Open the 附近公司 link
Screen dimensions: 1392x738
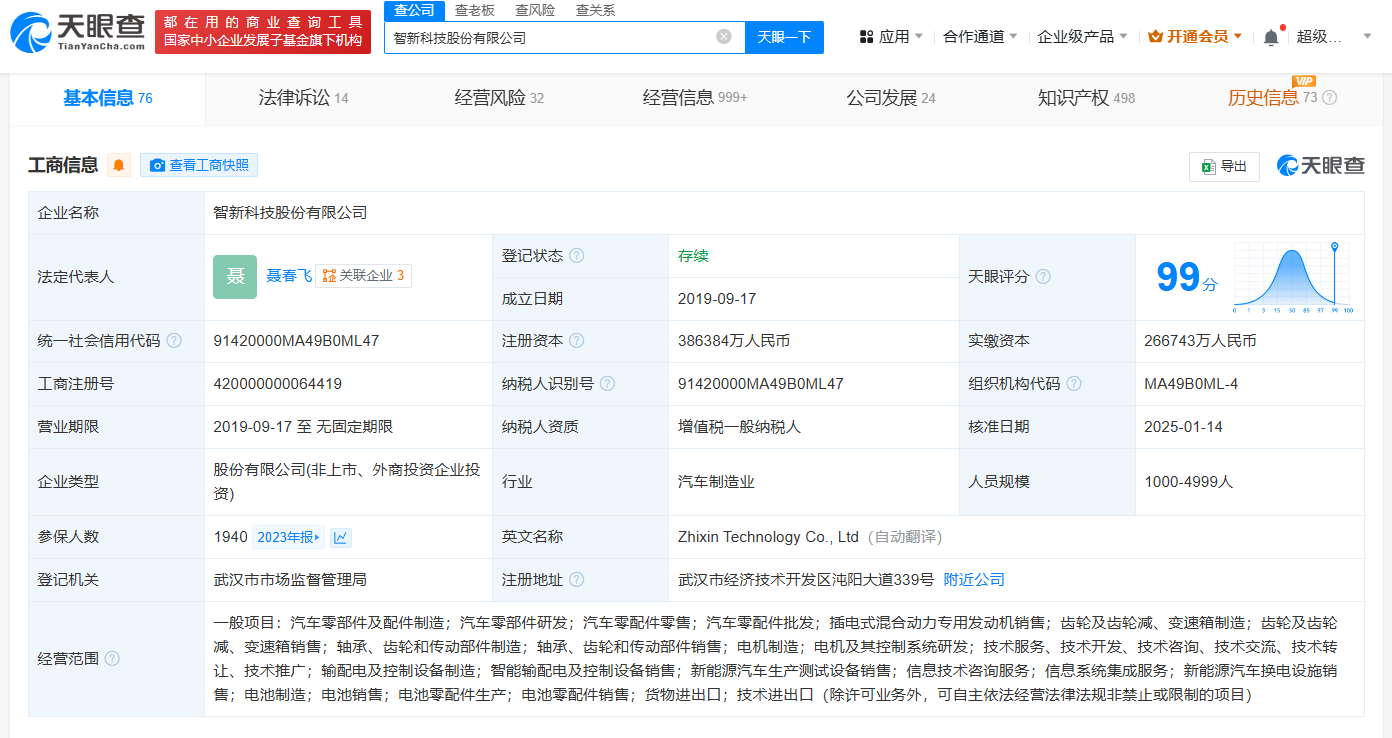(974, 580)
